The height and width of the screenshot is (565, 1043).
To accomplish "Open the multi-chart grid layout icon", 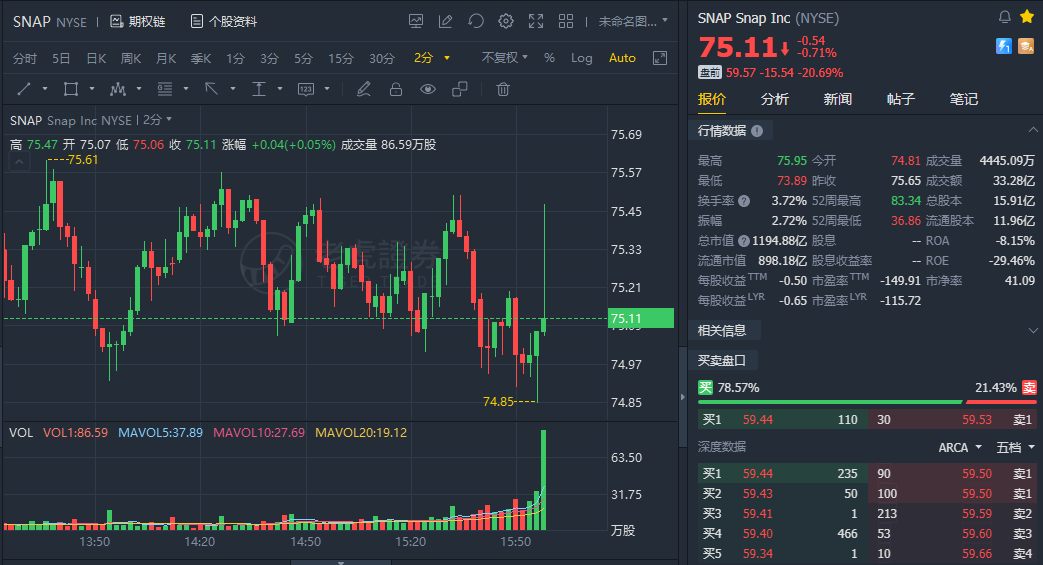I will click(566, 21).
